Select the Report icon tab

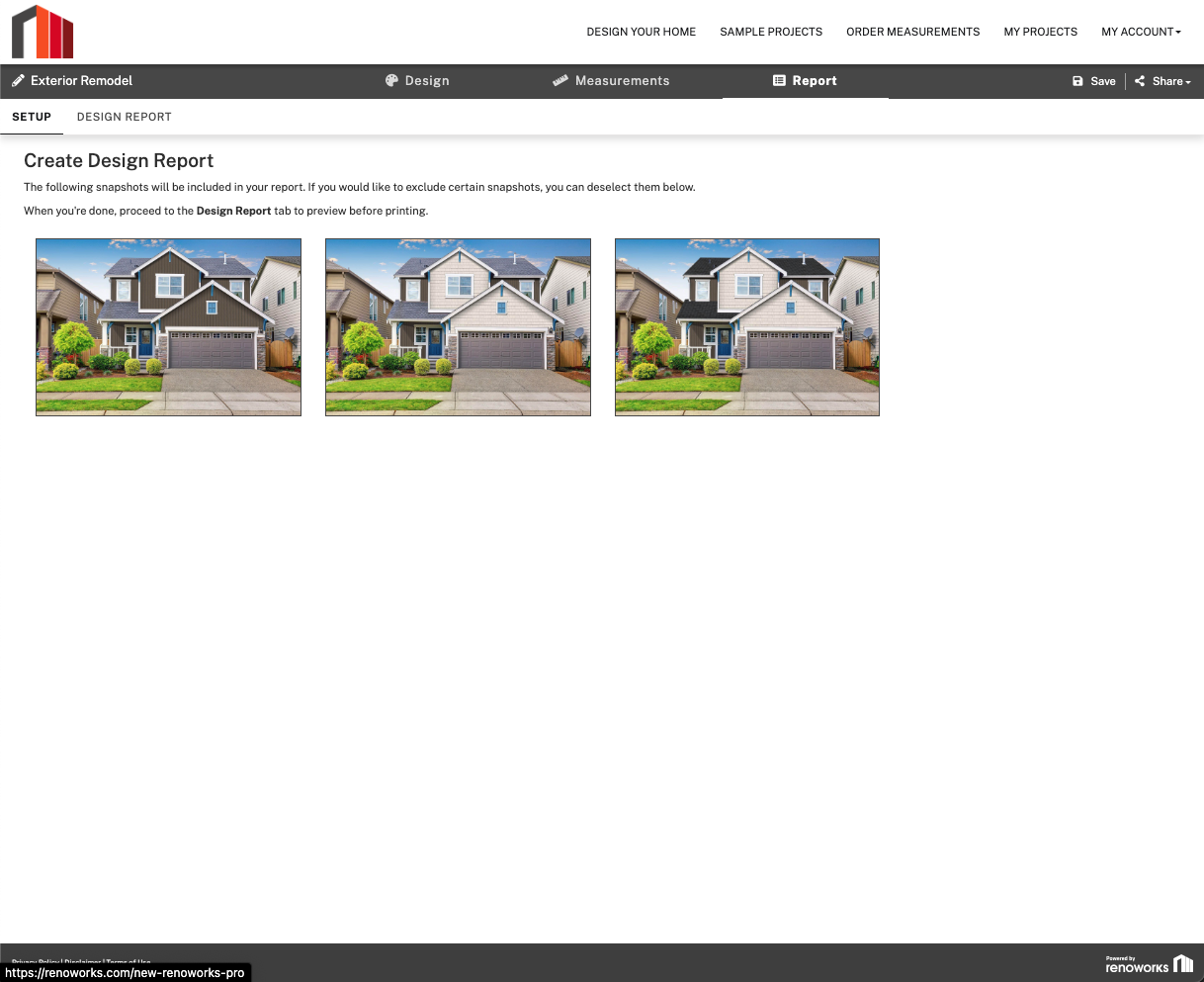tap(779, 81)
